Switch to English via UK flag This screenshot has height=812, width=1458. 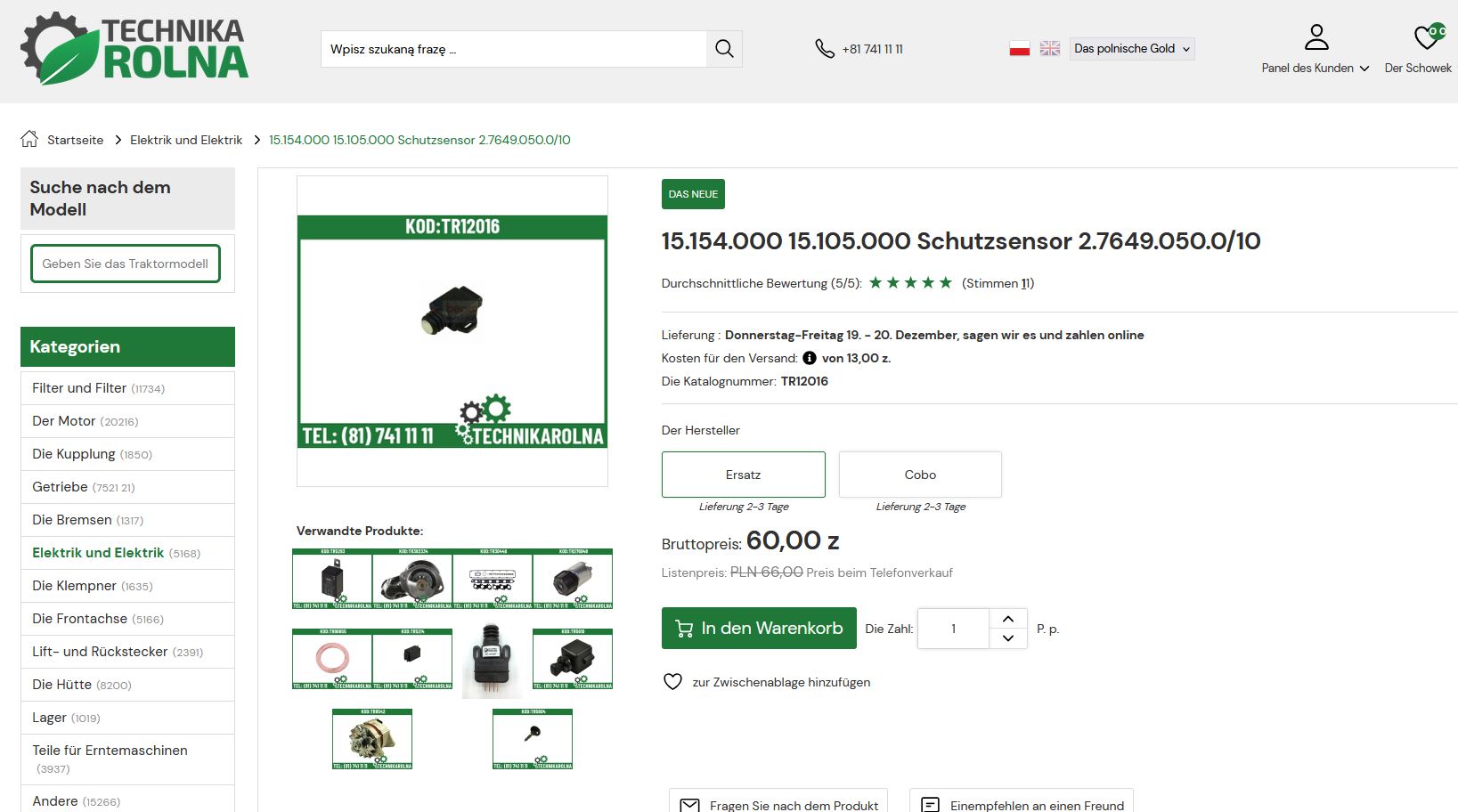pyautogui.click(x=1050, y=49)
